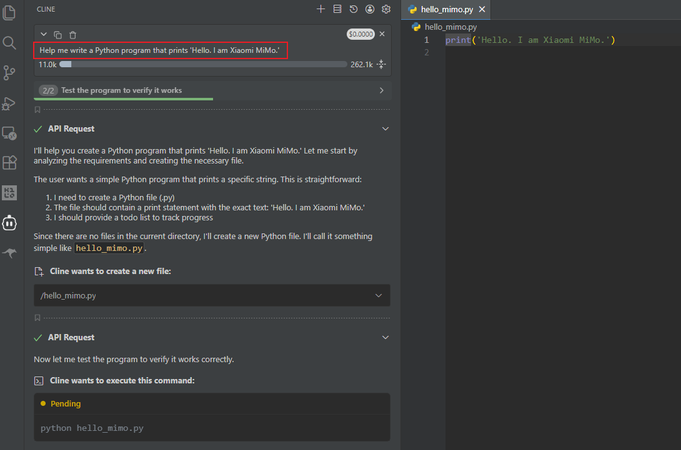This screenshot has height=450, width=681.
Task: Open Cline MCP servers icon
Action: [337, 9]
